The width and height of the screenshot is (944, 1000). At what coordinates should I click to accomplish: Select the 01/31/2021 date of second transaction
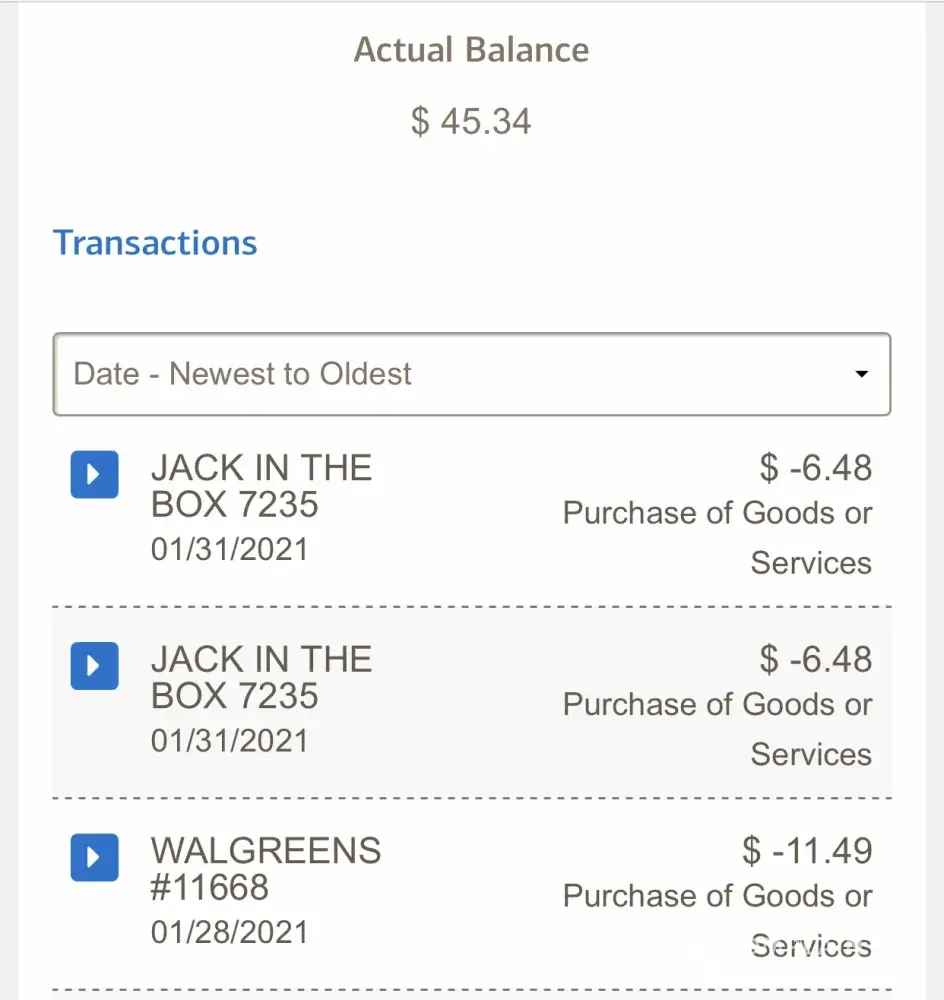click(229, 741)
